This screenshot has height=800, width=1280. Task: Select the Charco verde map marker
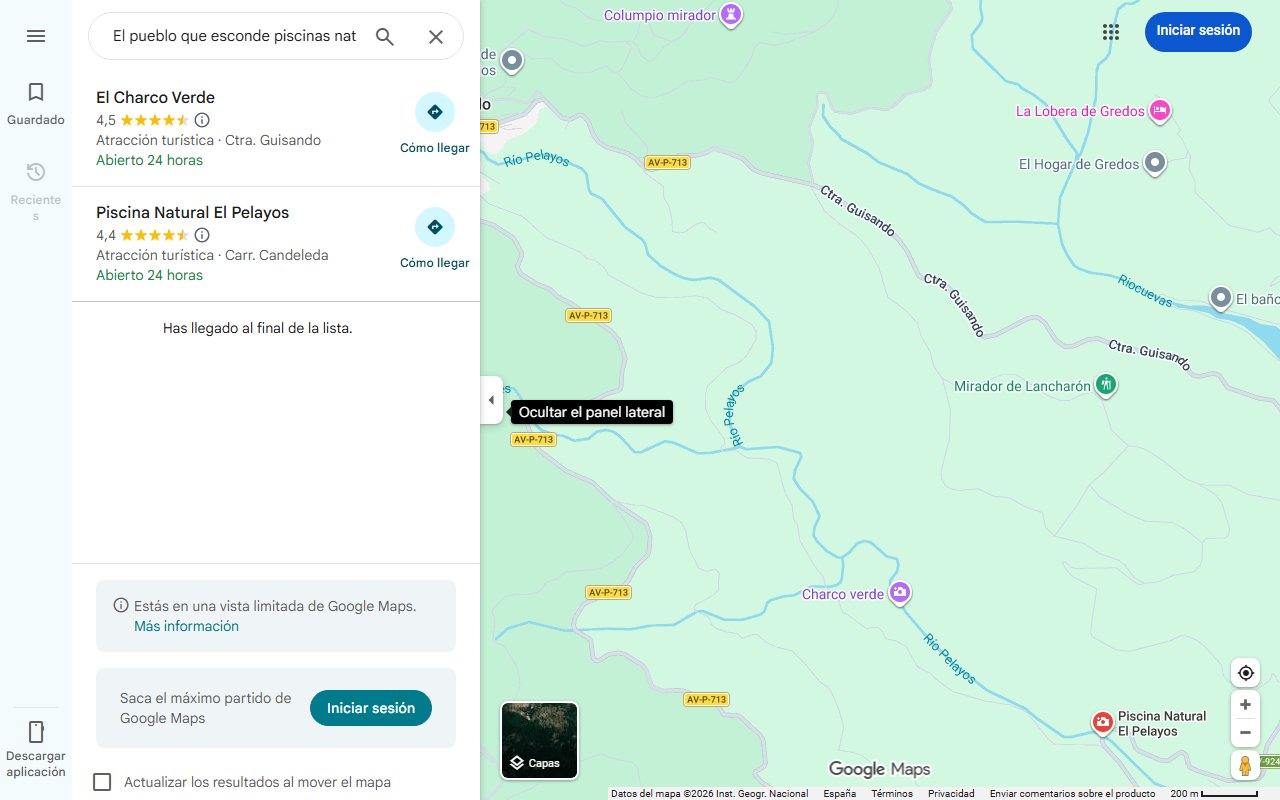point(899,593)
